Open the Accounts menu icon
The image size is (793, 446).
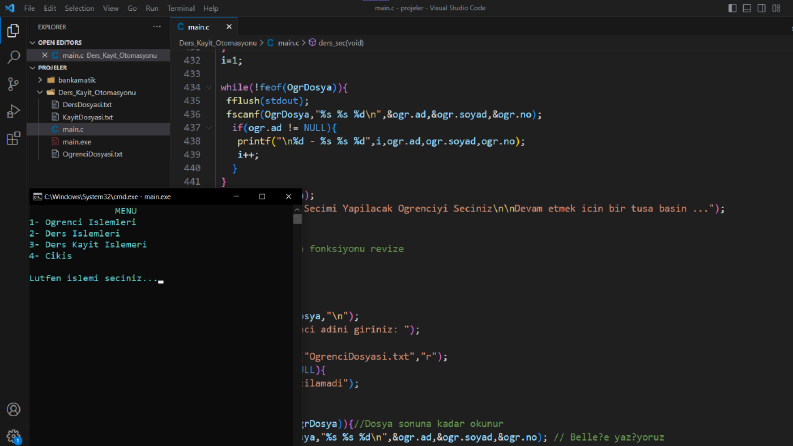13,409
